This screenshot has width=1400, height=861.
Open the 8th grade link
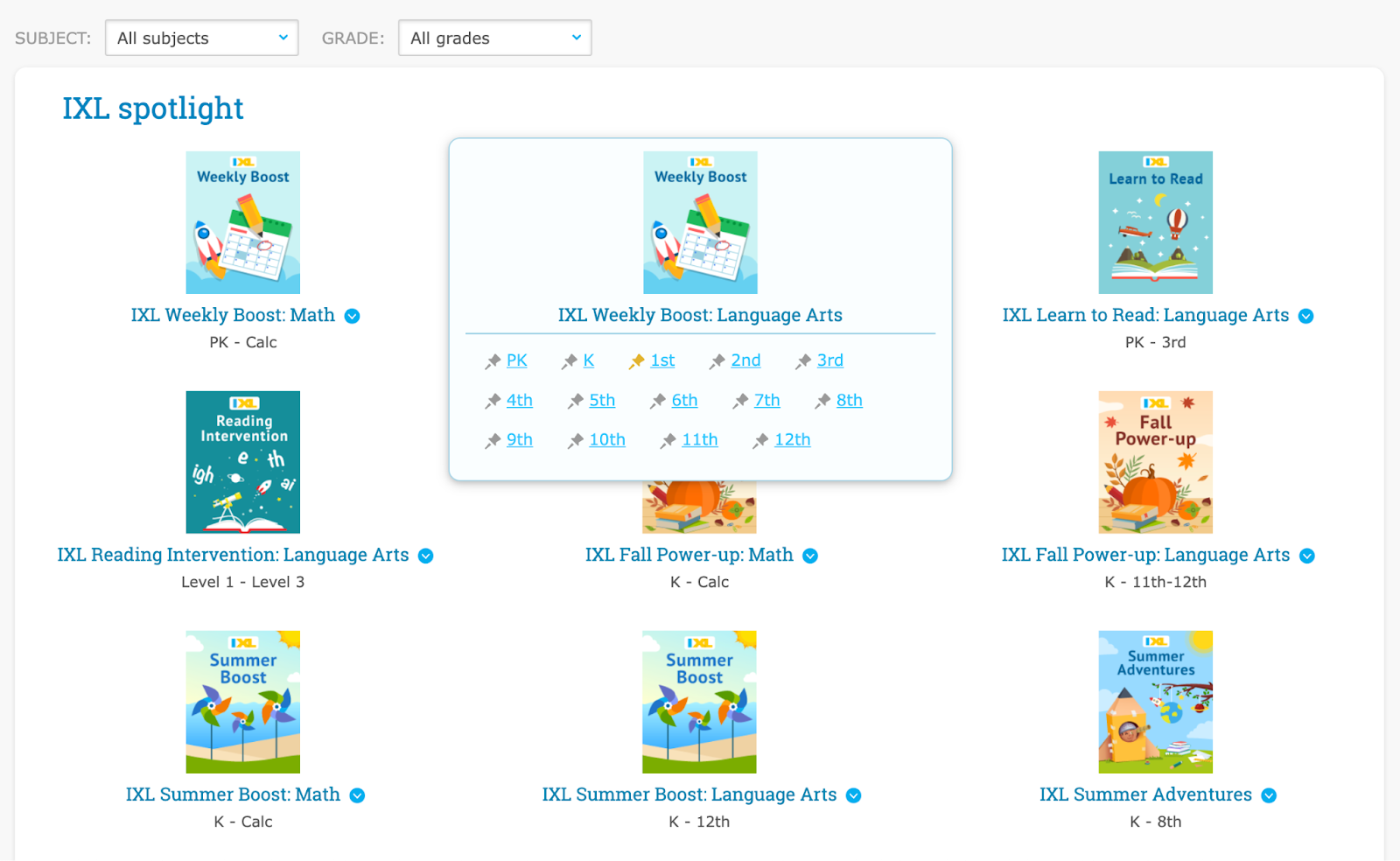pos(850,400)
